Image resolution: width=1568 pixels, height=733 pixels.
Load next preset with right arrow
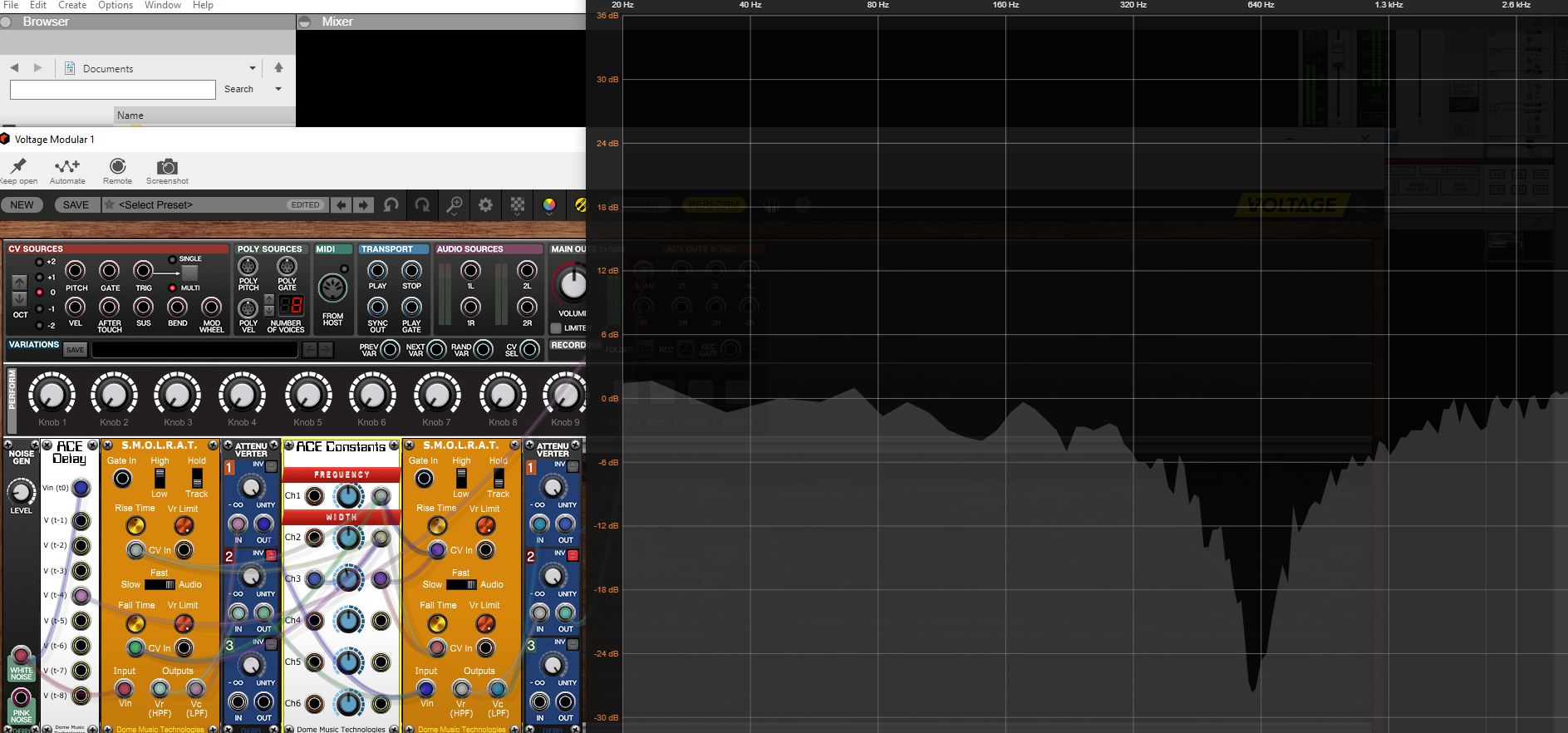(x=363, y=204)
